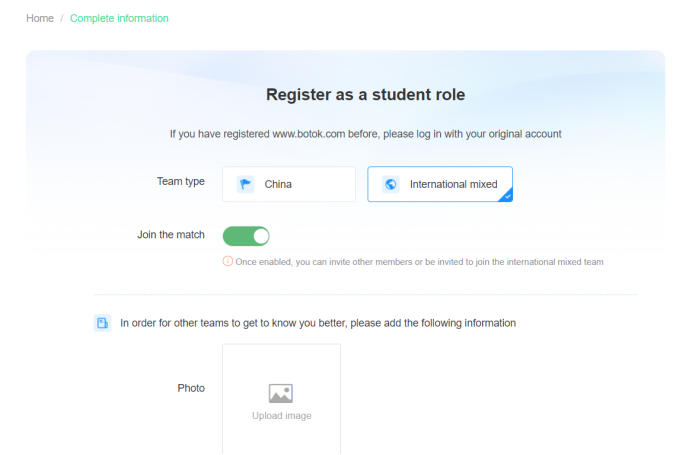This screenshot has height=455, width=692.
Task: Click the document icon beside additional information text
Action: pos(102,323)
